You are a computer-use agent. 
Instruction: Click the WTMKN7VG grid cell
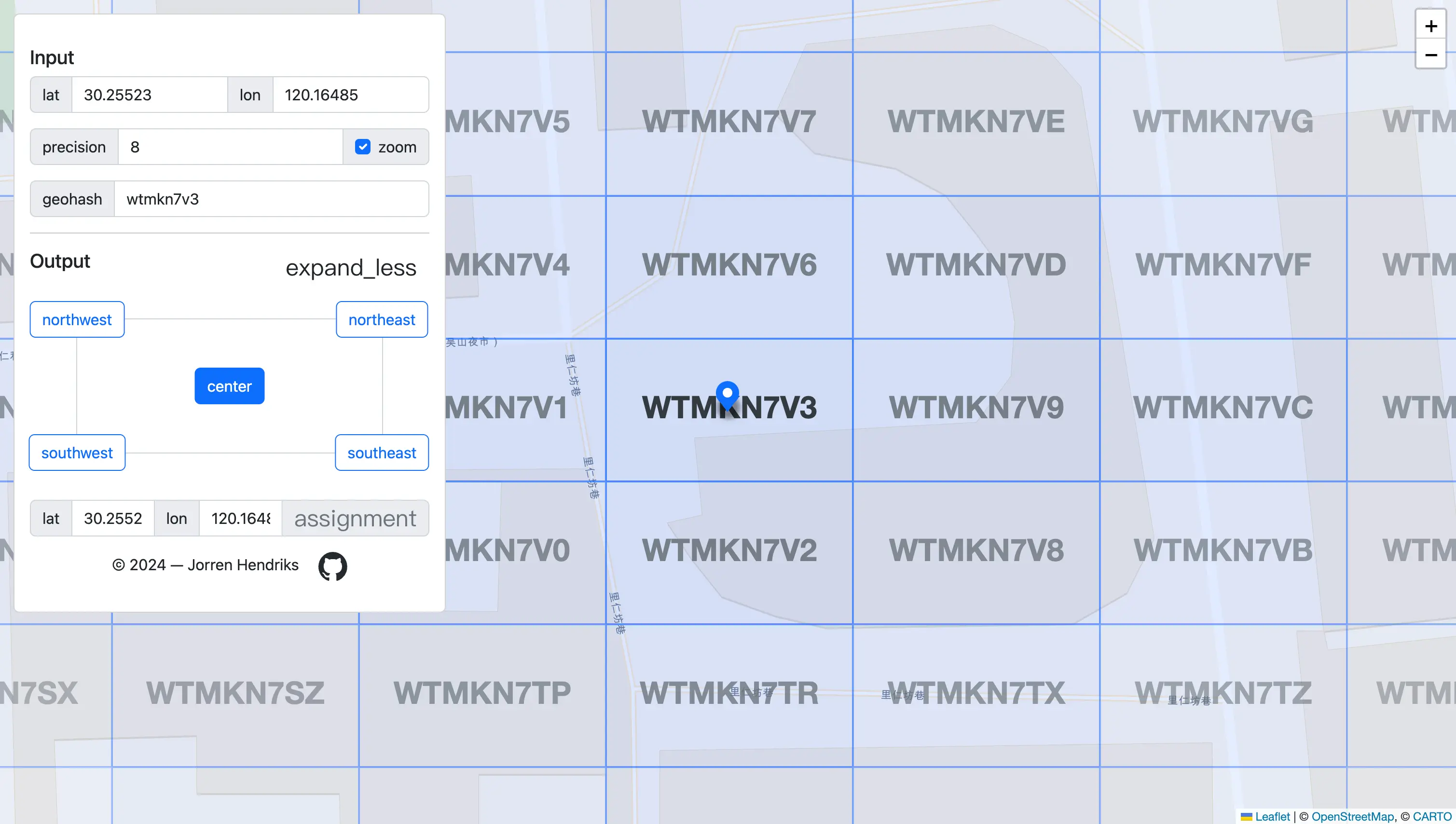1223,124
